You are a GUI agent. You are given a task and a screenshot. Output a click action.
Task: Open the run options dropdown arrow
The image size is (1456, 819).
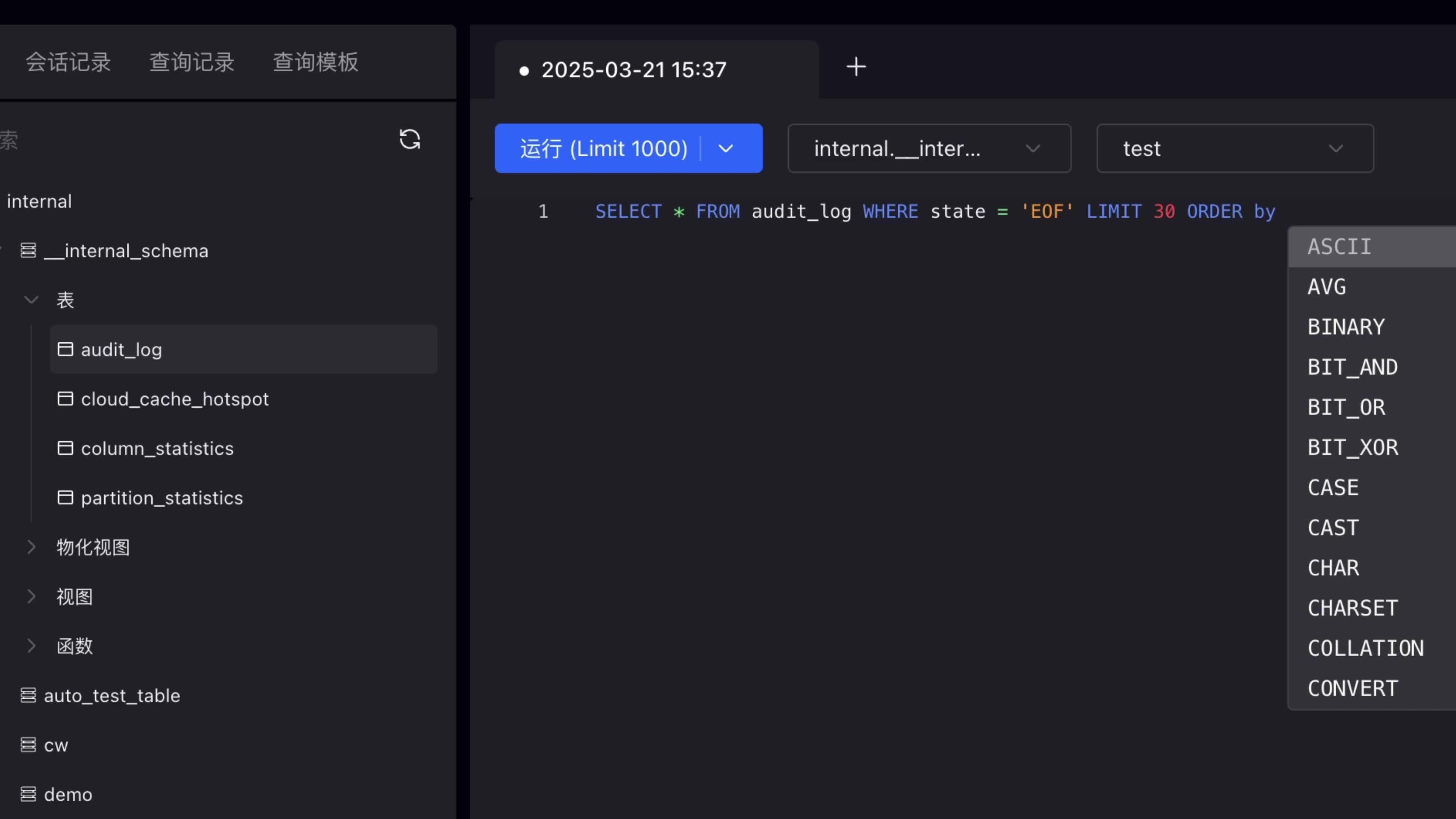point(726,149)
